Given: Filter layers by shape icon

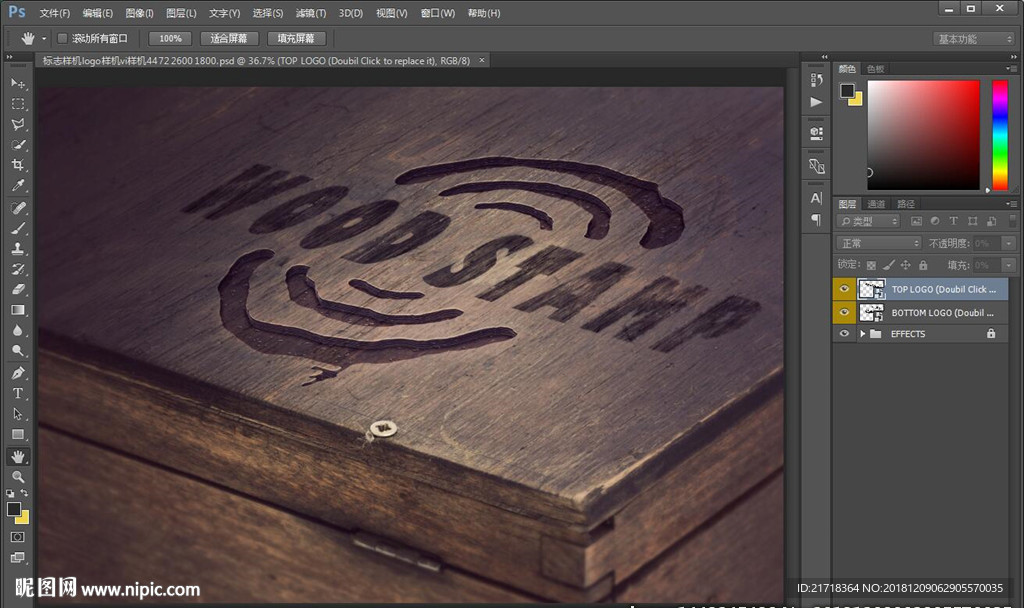Looking at the screenshot, I should click(972, 221).
